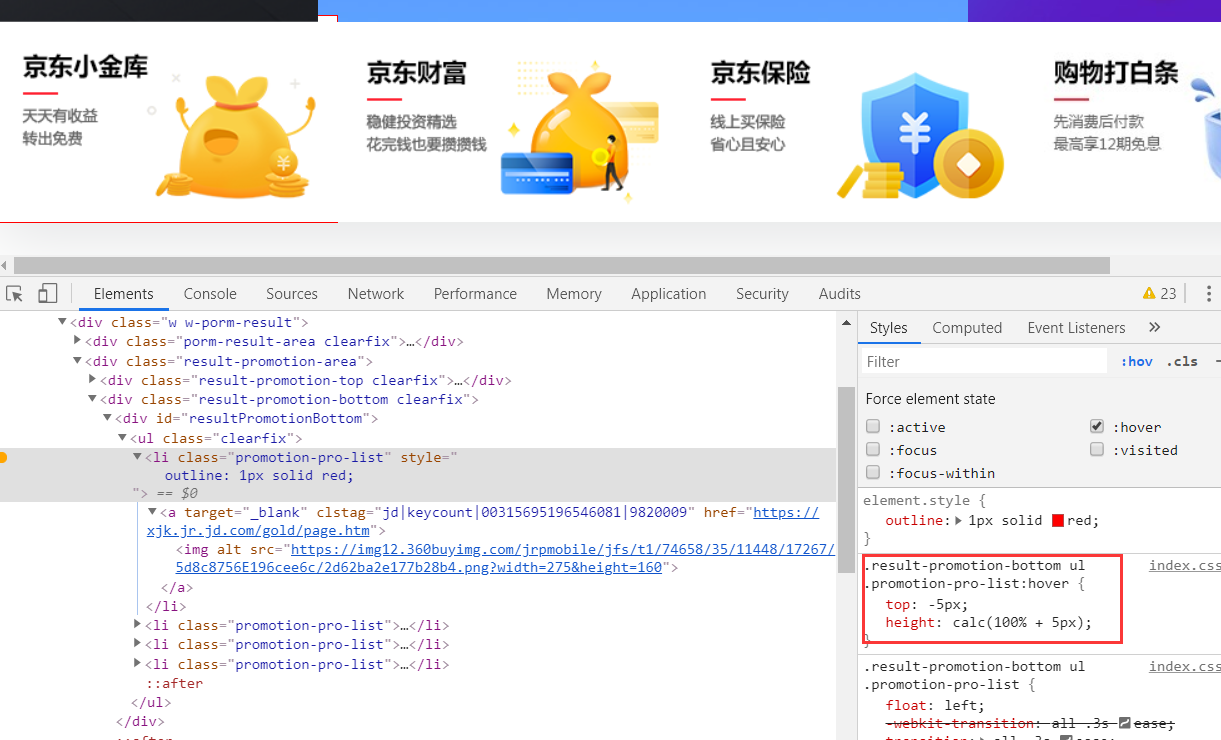Switch to the Elements tab
The height and width of the screenshot is (740, 1221).
[x=124, y=294]
